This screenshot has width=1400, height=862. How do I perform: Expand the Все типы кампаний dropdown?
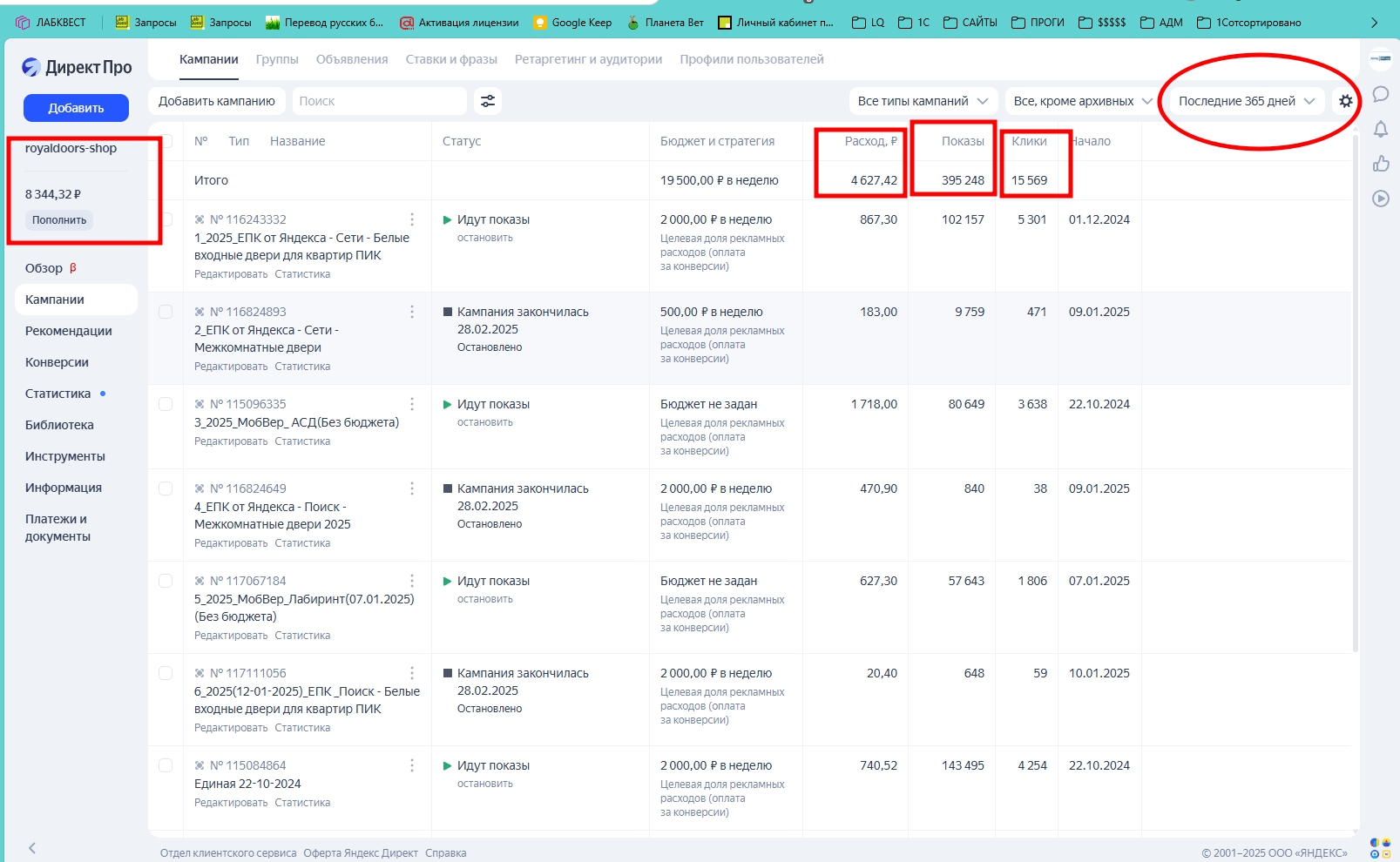(x=923, y=101)
